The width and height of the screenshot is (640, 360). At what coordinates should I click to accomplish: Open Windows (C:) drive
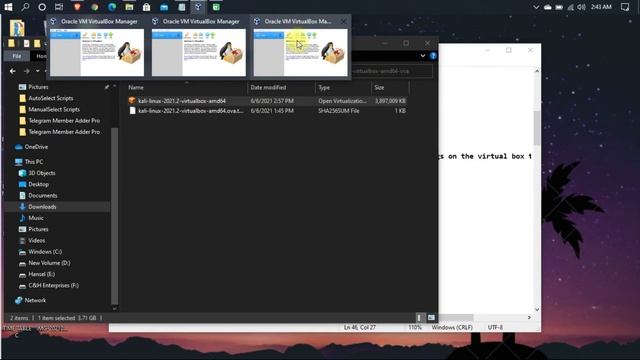(45, 251)
